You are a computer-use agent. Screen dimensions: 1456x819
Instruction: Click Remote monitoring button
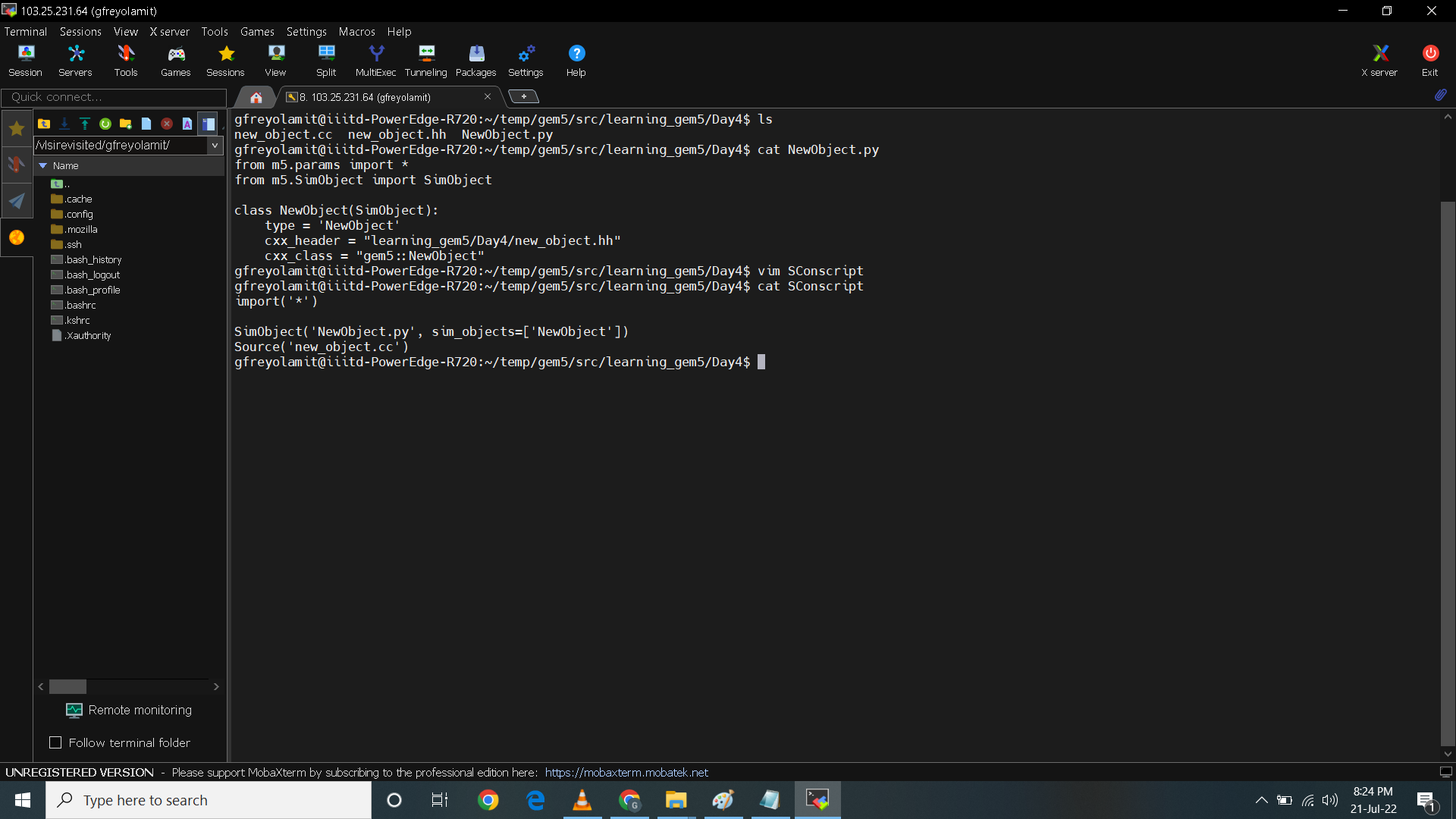pyautogui.click(x=129, y=710)
